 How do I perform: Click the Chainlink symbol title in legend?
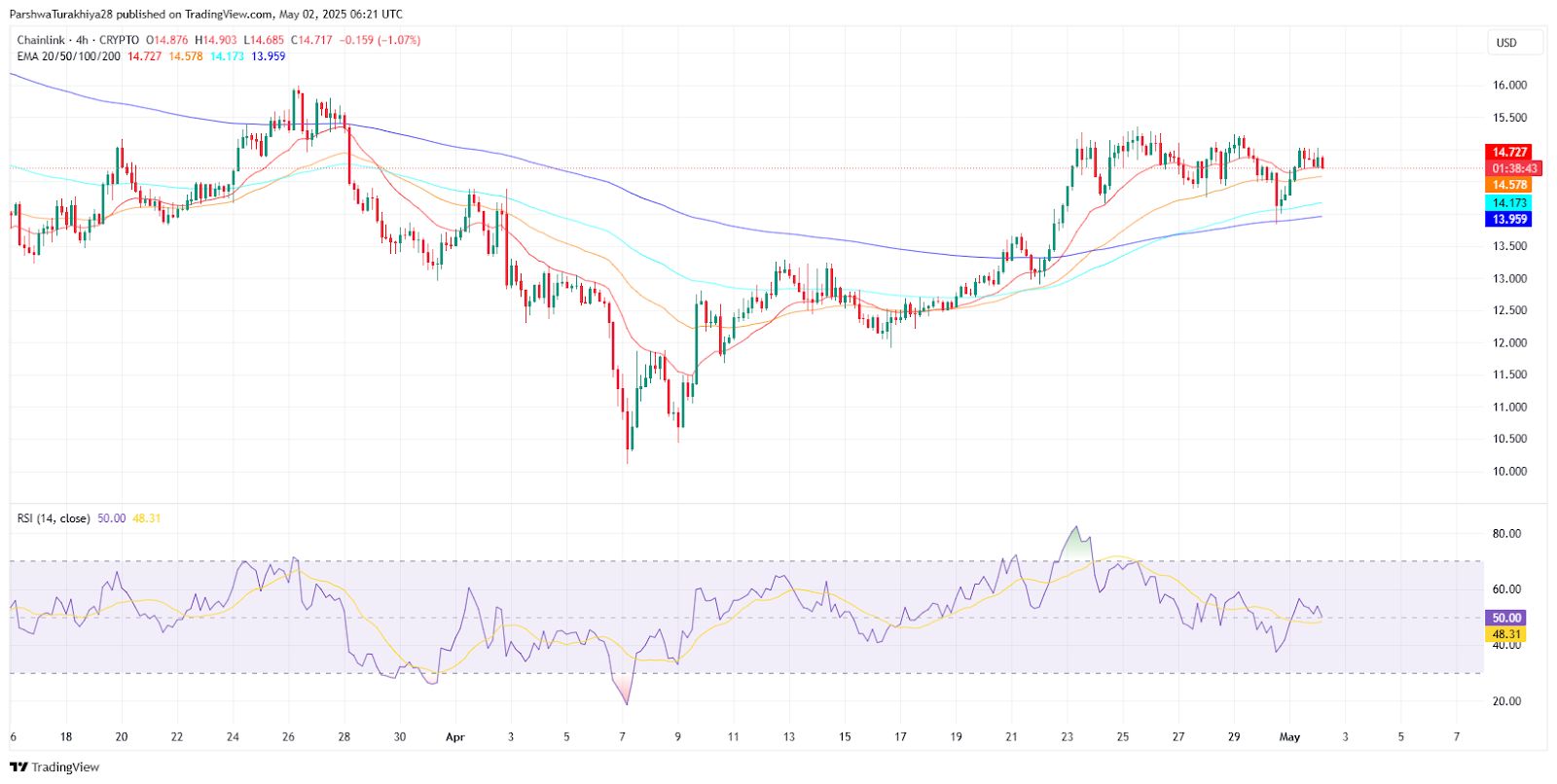click(41, 40)
